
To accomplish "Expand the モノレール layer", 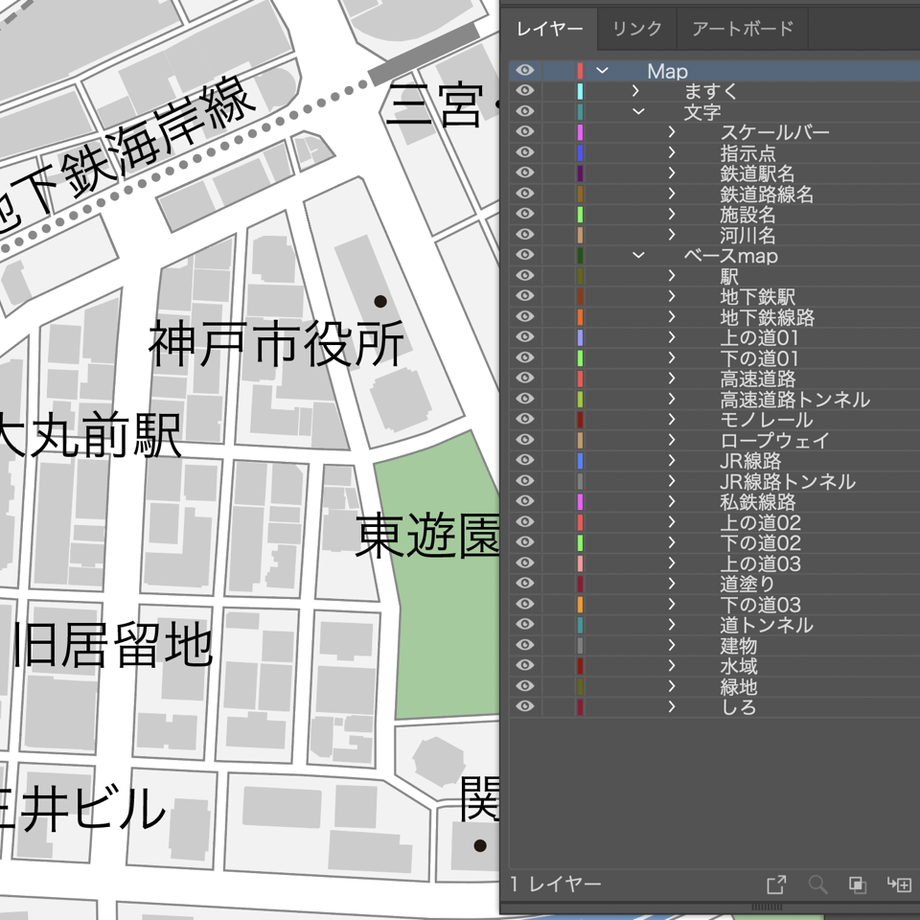I will tap(672, 420).
